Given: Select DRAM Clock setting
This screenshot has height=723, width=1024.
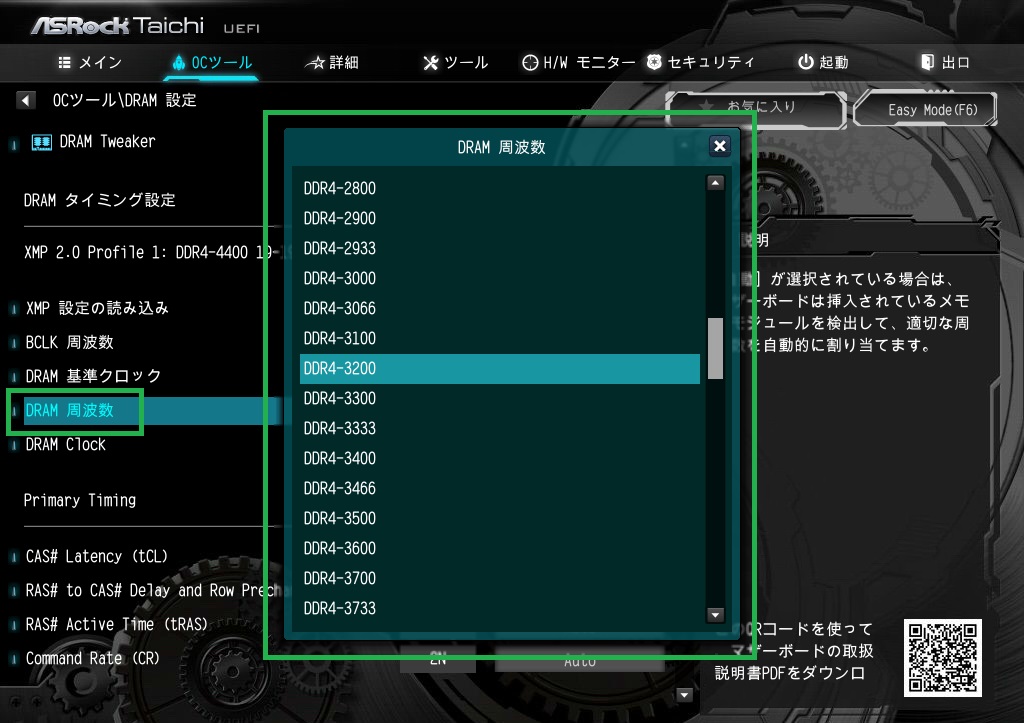Looking at the screenshot, I should 65,445.
